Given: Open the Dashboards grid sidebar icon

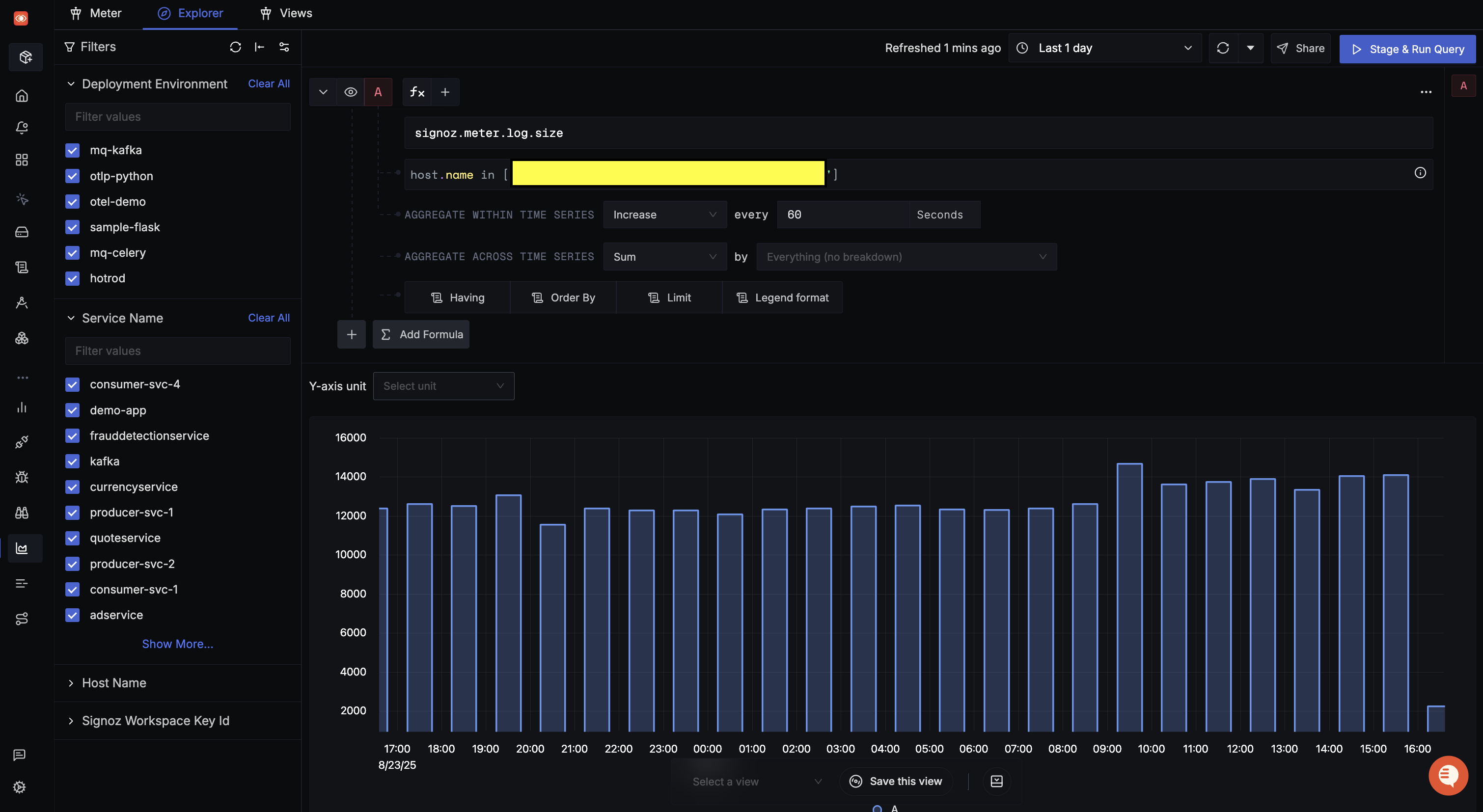Looking at the screenshot, I should click(22, 160).
